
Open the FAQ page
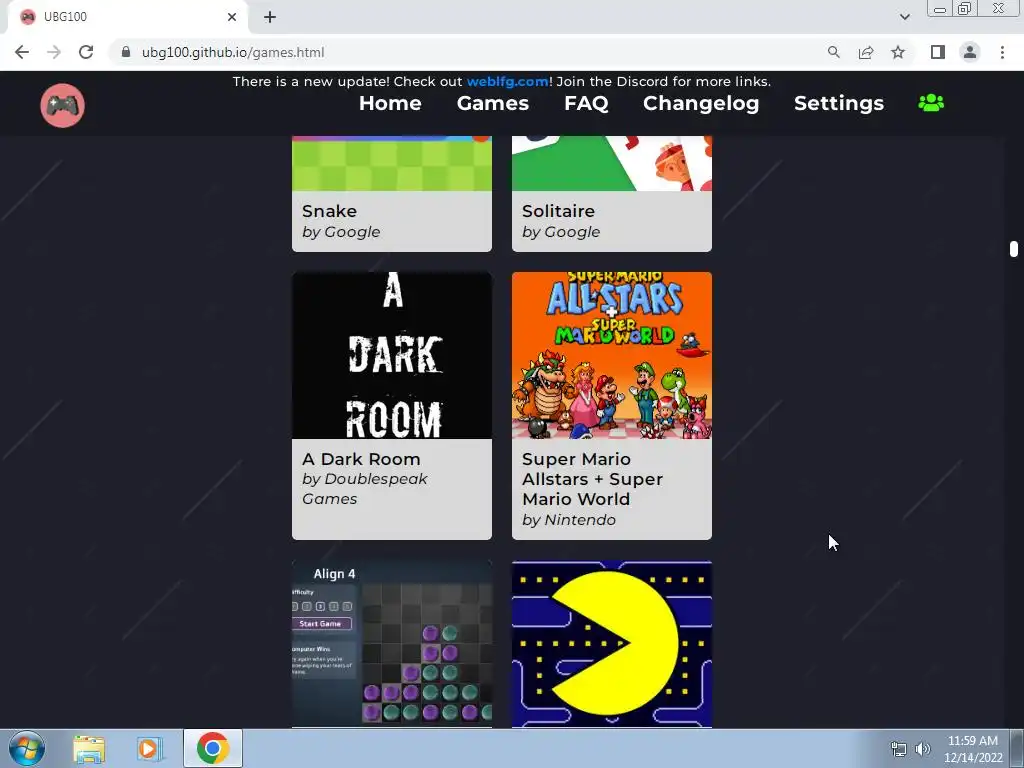point(586,103)
